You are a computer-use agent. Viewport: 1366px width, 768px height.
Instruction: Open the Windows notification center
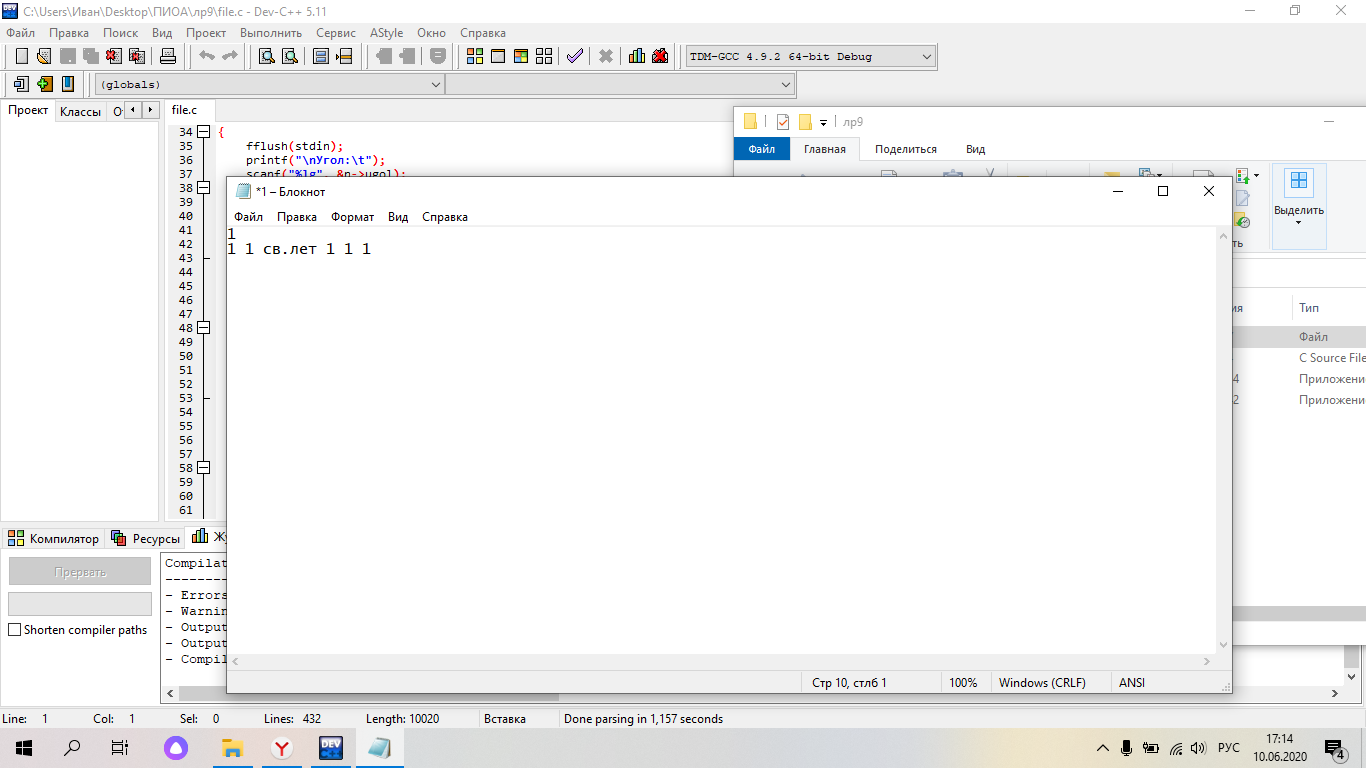[1335, 748]
